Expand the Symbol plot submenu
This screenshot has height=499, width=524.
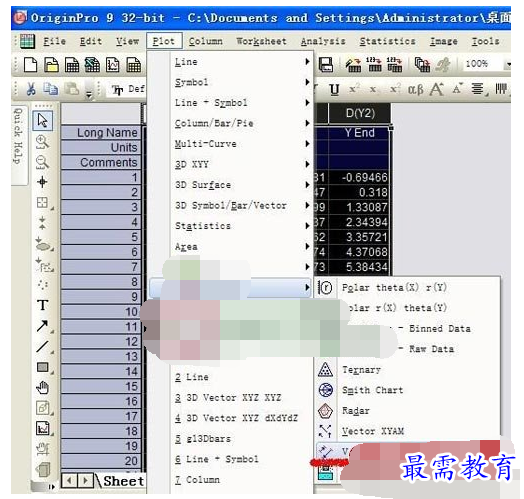click(231, 82)
